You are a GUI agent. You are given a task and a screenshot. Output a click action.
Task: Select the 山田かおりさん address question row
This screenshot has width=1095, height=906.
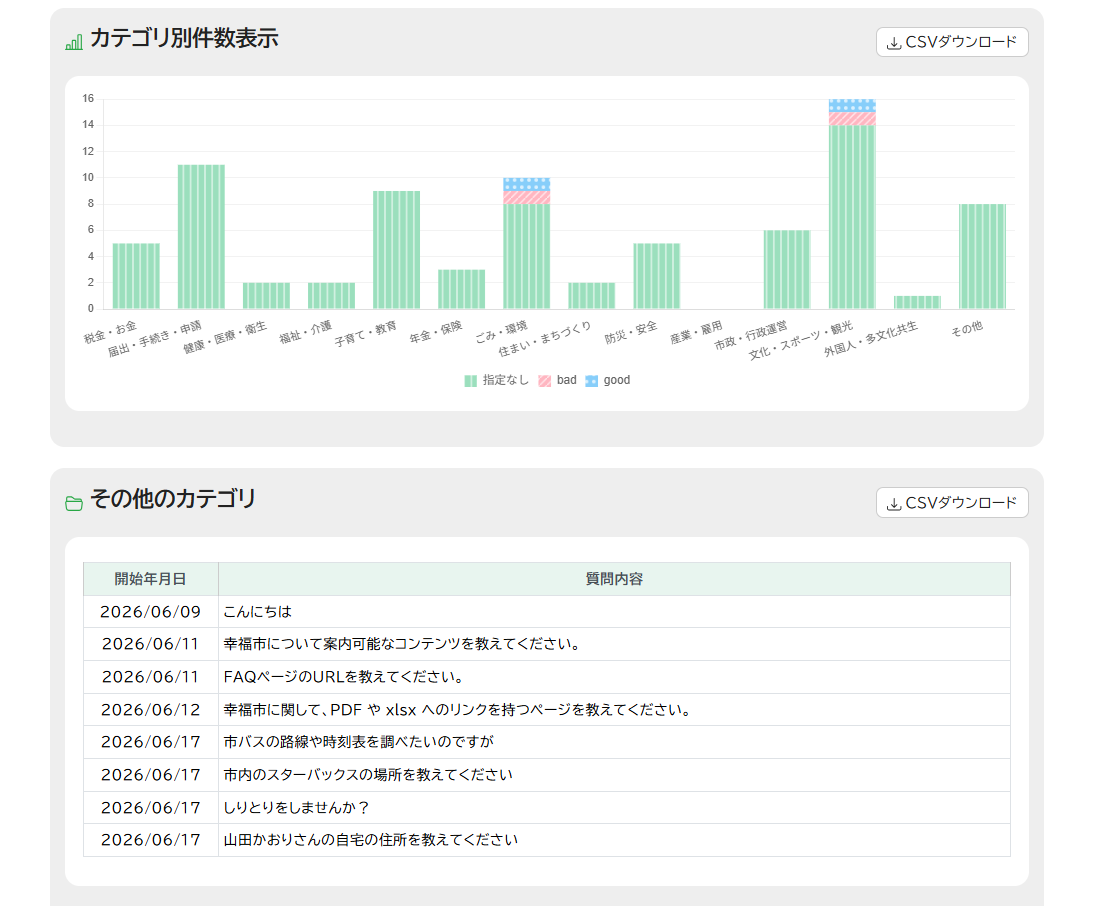click(x=547, y=840)
